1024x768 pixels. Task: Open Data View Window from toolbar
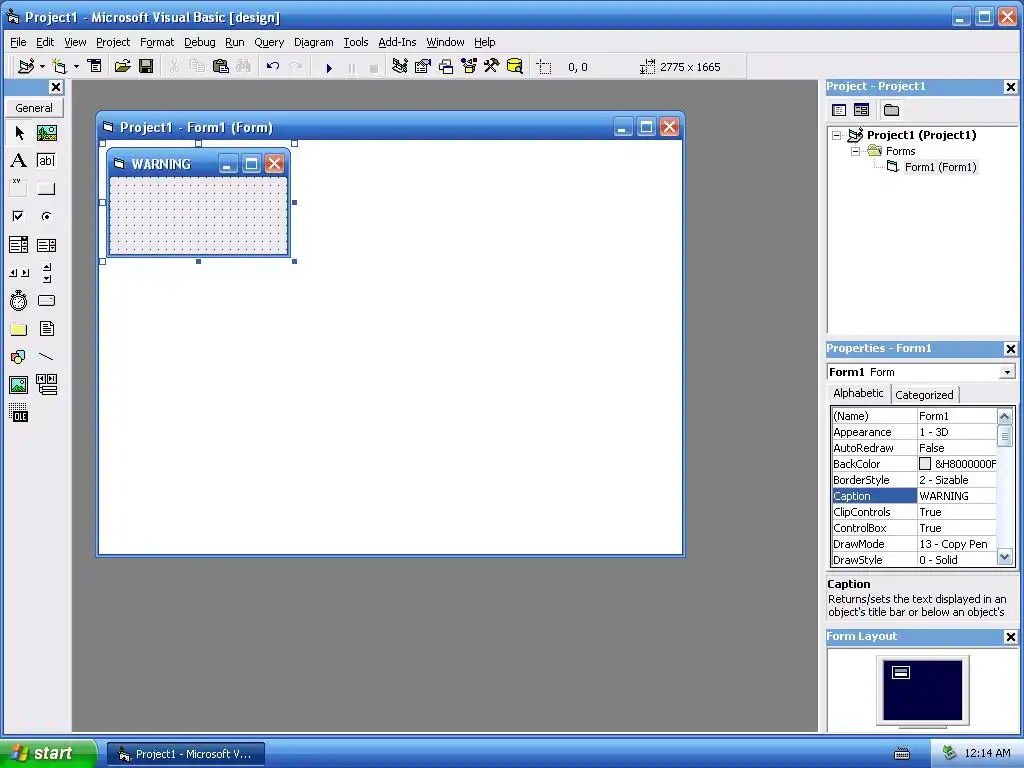515,66
